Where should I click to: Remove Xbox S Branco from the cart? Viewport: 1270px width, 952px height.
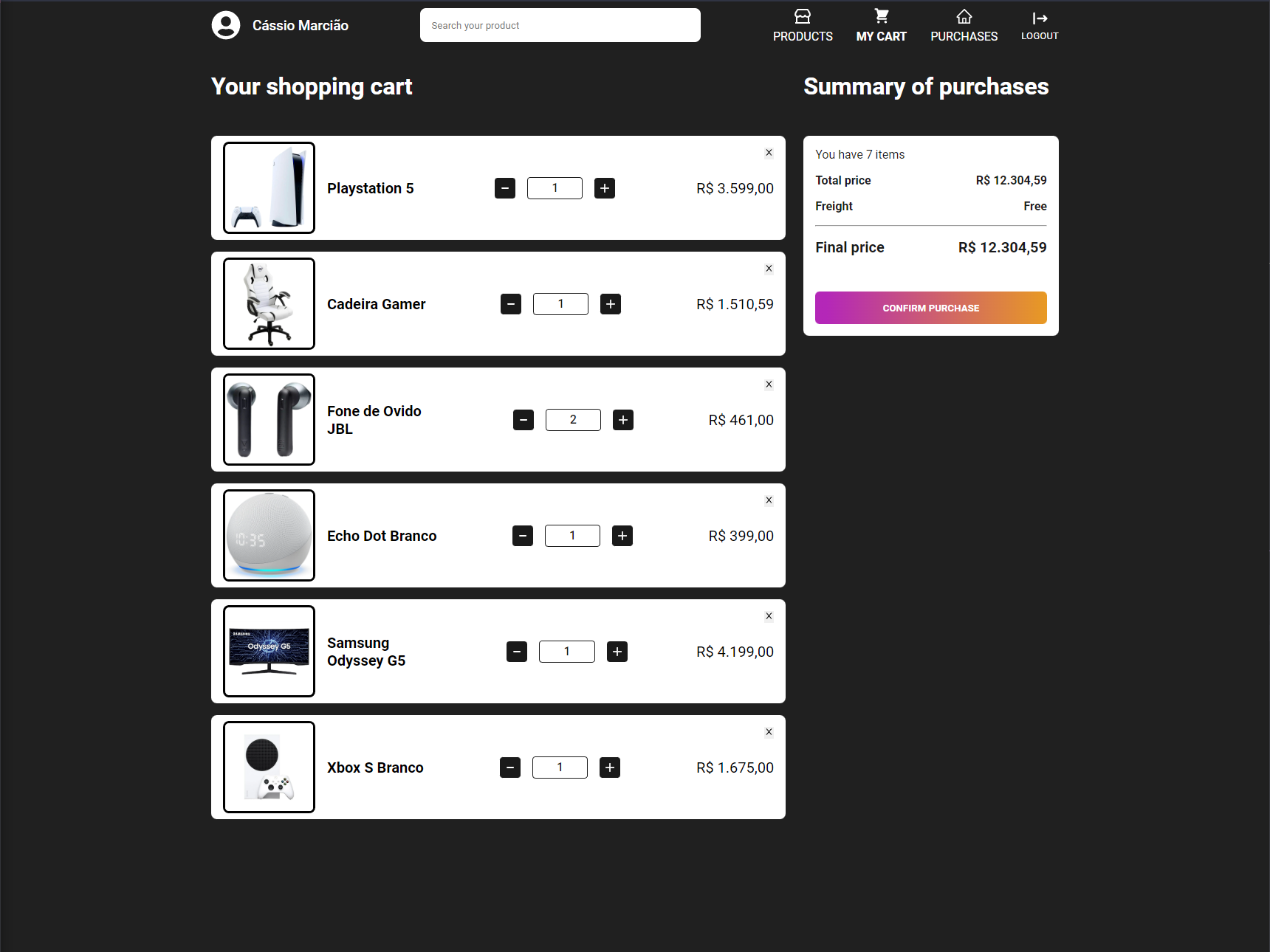[x=769, y=731]
